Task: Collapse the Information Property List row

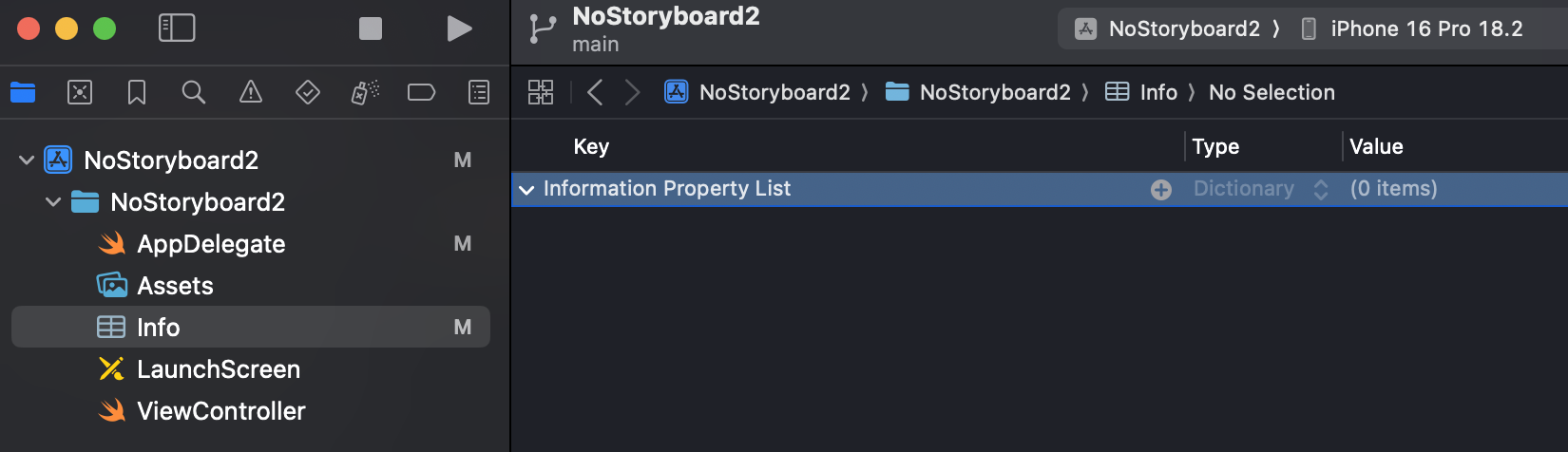Action: pyautogui.click(x=526, y=190)
